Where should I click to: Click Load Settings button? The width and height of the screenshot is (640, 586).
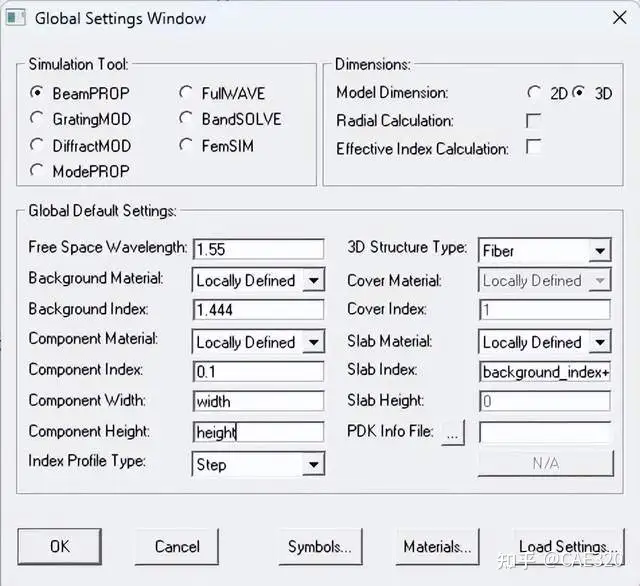coord(568,546)
